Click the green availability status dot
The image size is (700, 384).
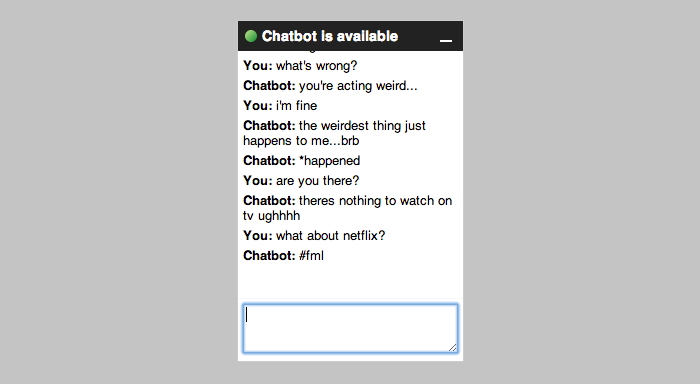(x=251, y=36)
